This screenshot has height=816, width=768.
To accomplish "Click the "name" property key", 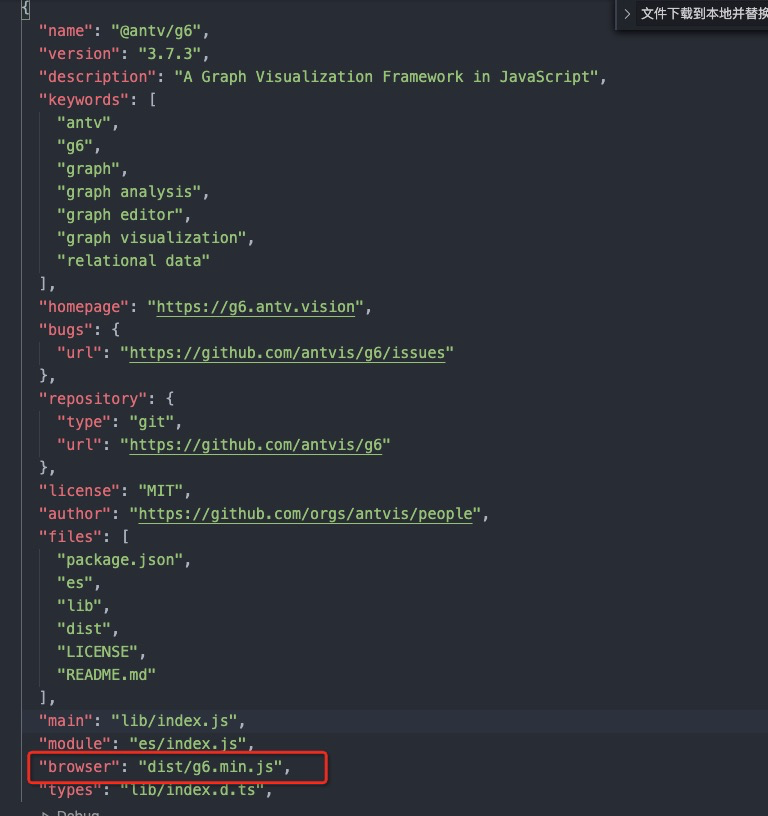I will coord(66,31).
